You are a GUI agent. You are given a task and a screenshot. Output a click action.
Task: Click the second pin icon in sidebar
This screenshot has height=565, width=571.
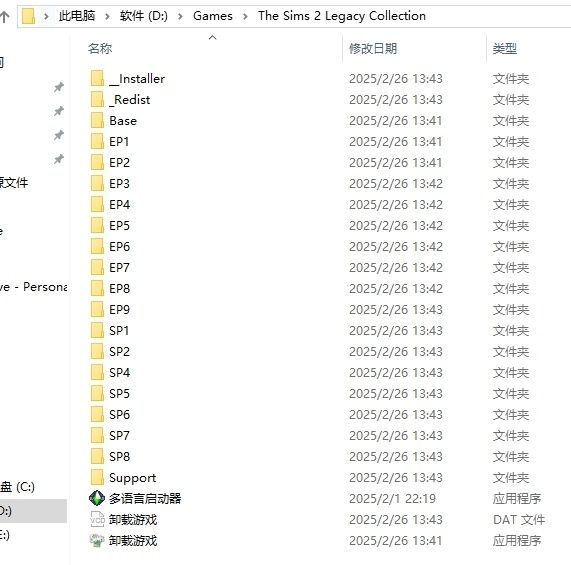click(59, 111)
